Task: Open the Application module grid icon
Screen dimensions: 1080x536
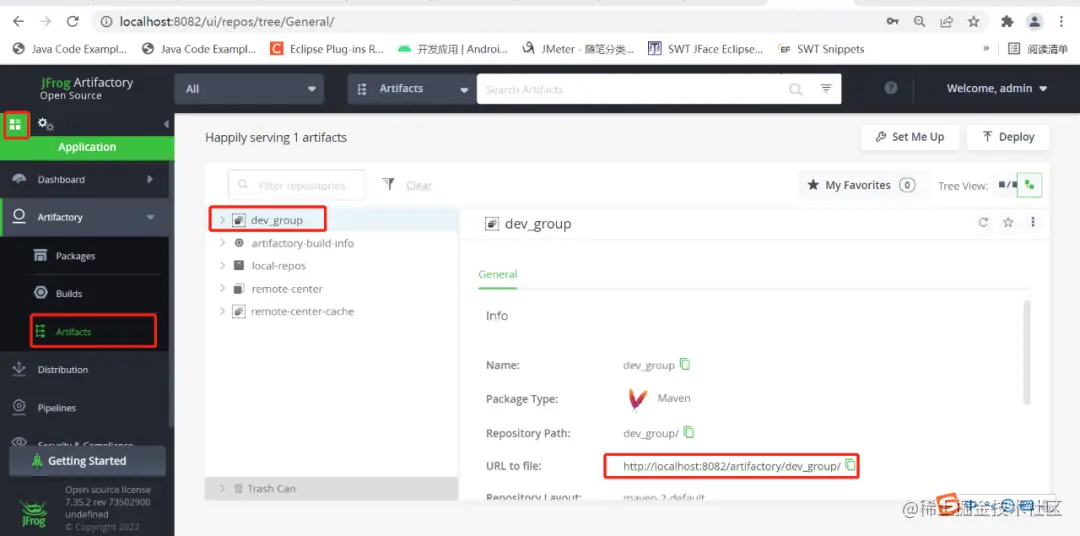Action: point(16,125)
